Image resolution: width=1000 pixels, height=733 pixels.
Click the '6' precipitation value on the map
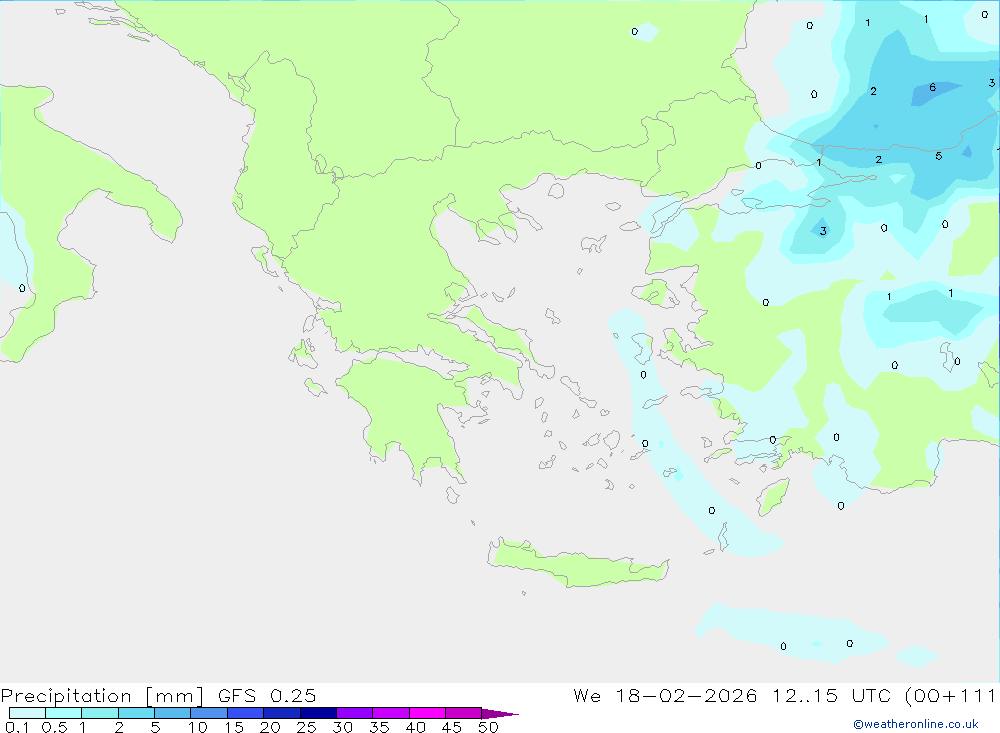point(932,87)
